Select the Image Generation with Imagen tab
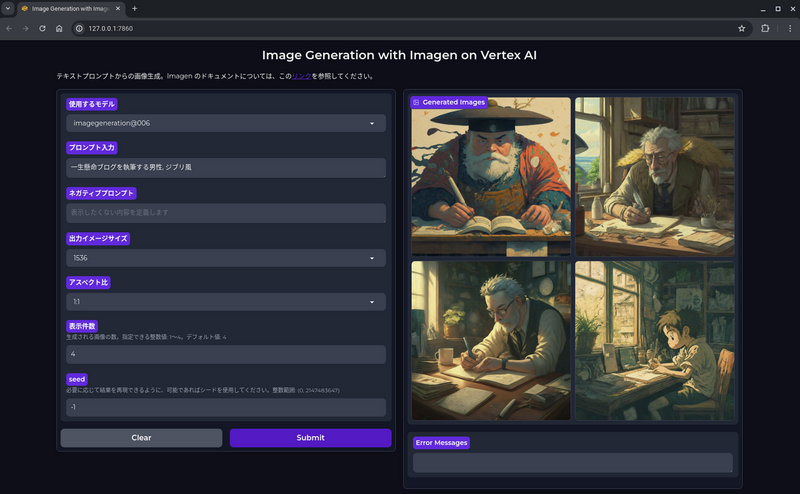 (70, 9)
